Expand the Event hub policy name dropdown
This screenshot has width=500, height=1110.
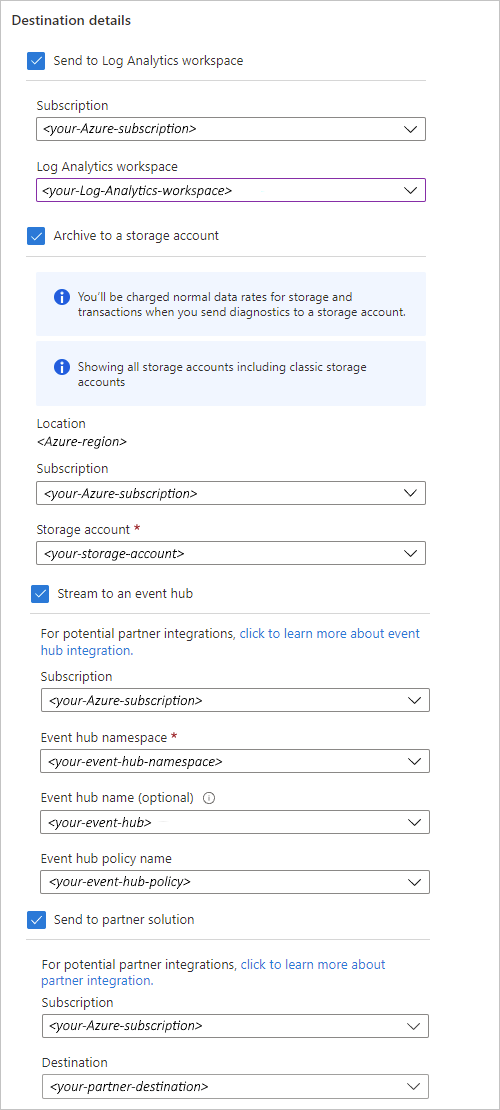tap(235, 882)
